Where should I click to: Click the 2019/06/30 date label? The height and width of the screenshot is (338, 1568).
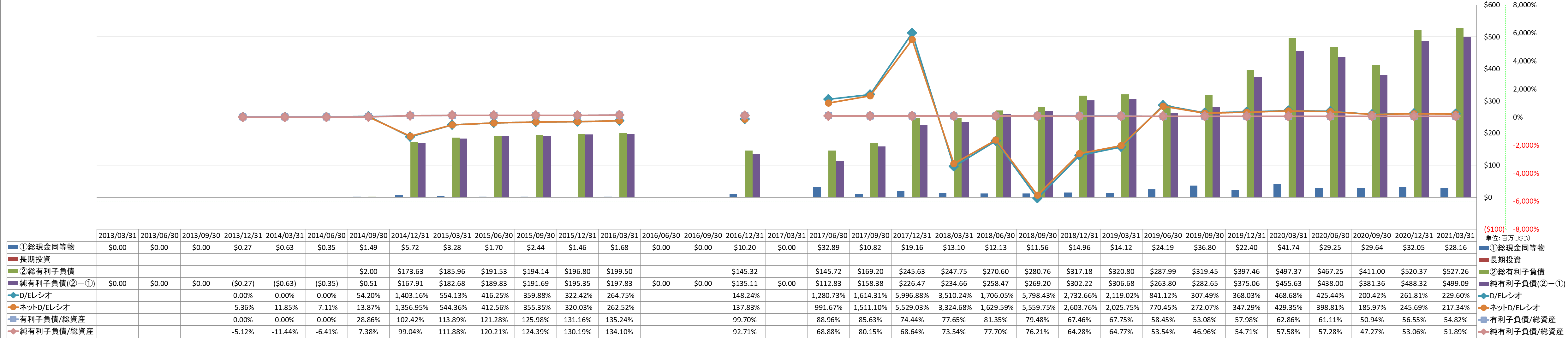tap(1163, 236)
